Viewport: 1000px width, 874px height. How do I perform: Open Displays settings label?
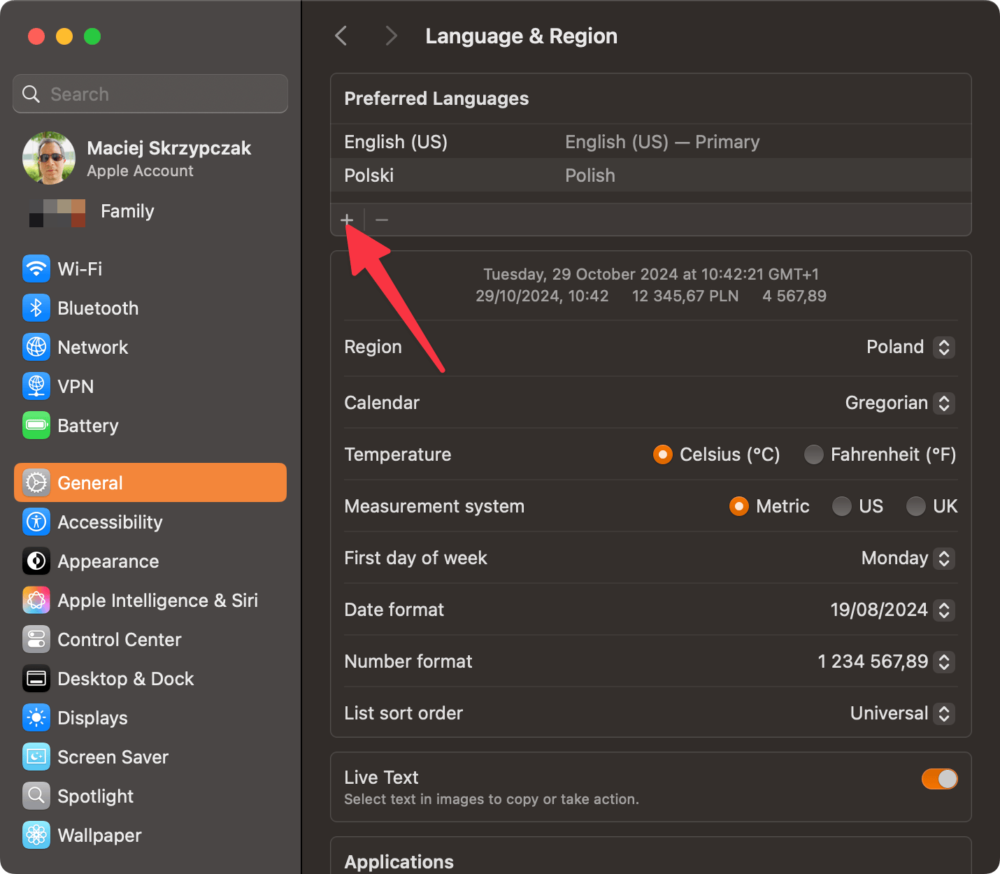pyautogui.click(x=92, y=718)
